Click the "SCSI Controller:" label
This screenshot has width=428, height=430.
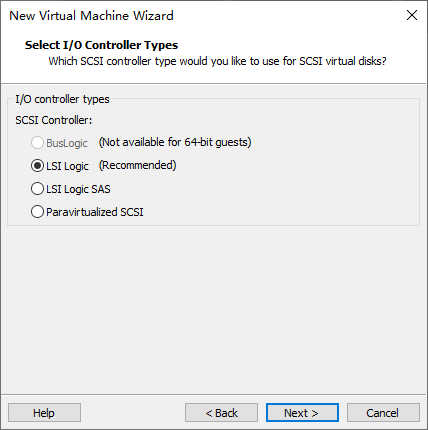pyautogui.click(x=54, y=120)
